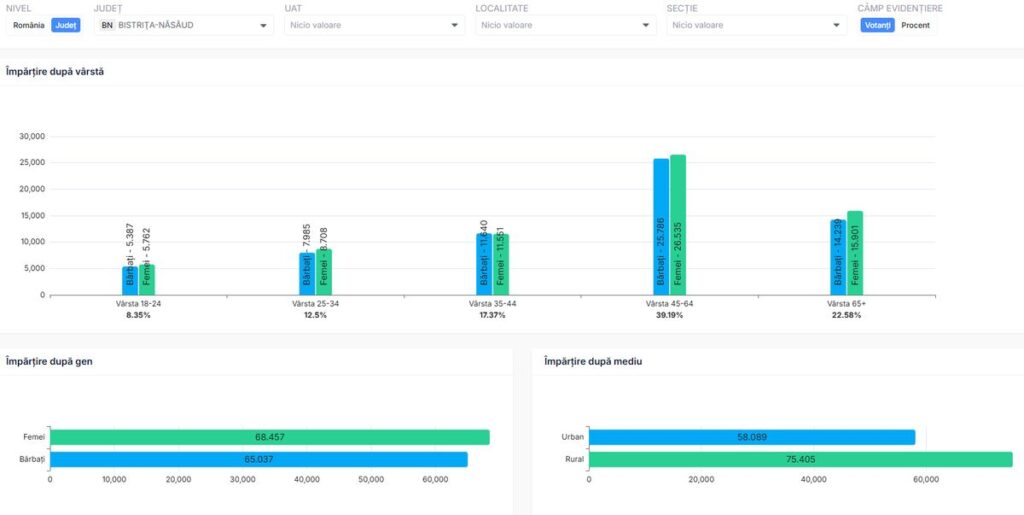
Task: Click the BN county code badge
Action: [x=107, y=25]
